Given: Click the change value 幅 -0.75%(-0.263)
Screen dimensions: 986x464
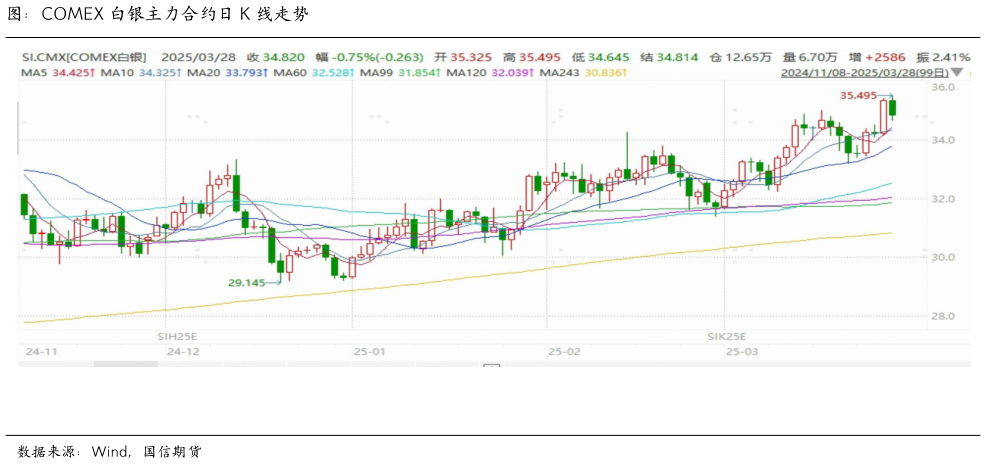Looking at the screenshot, I should tap(370, 57).
